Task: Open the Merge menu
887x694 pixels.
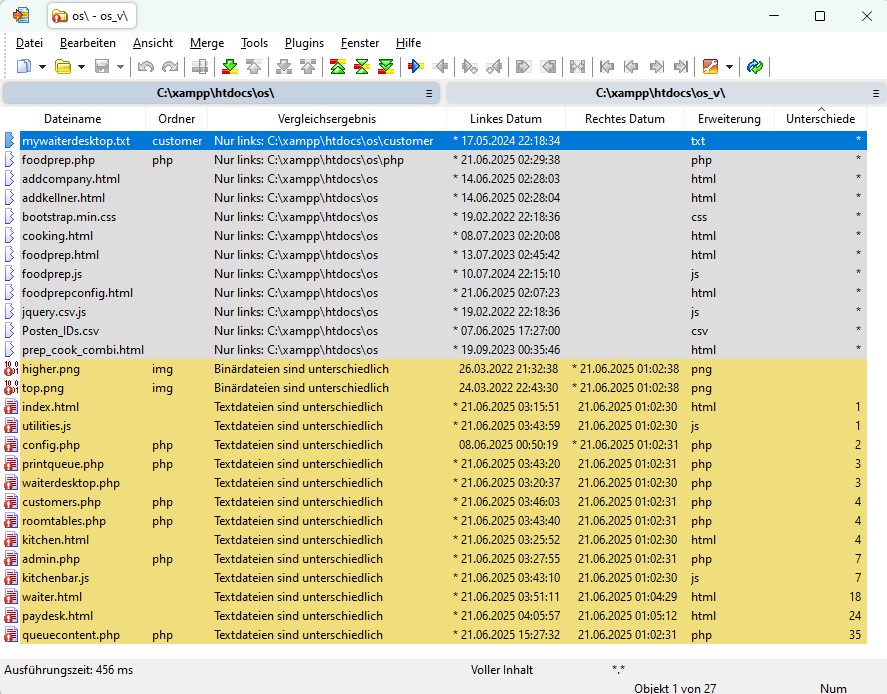Action: (x=207, y=43)
